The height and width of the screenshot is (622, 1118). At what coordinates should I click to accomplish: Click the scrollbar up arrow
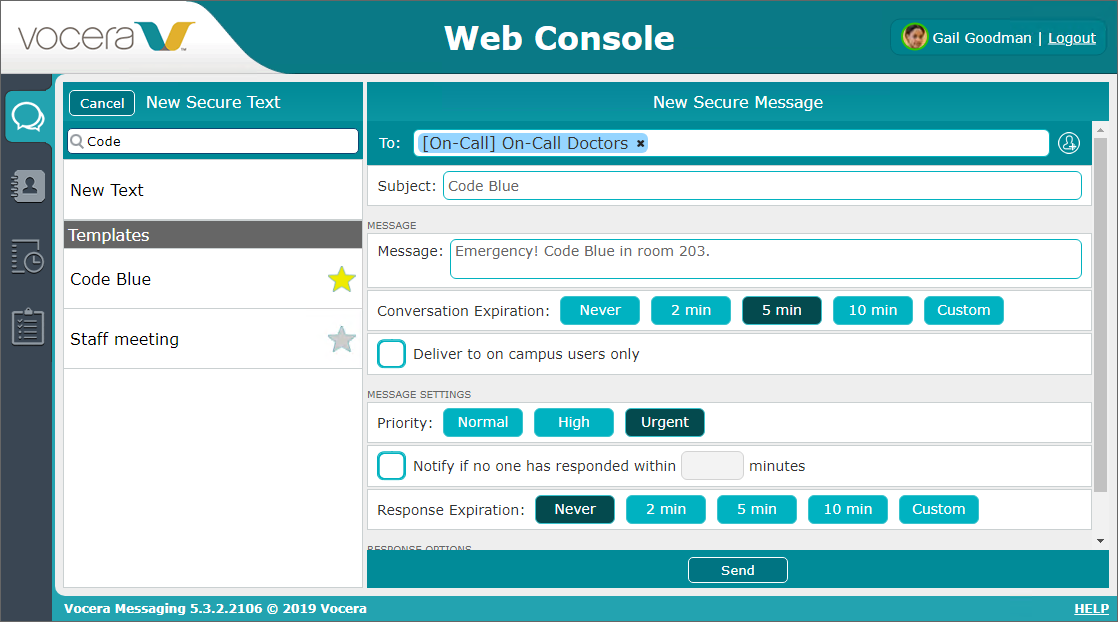tap(1100, 131)
